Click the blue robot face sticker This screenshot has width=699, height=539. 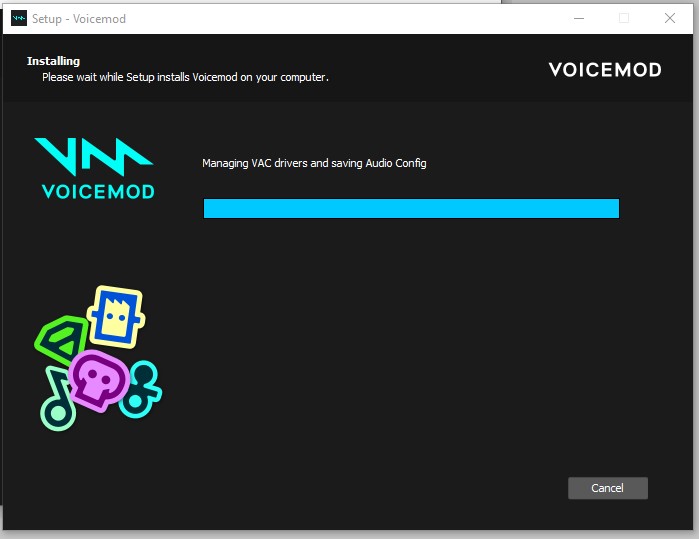[x=116, y=317]
